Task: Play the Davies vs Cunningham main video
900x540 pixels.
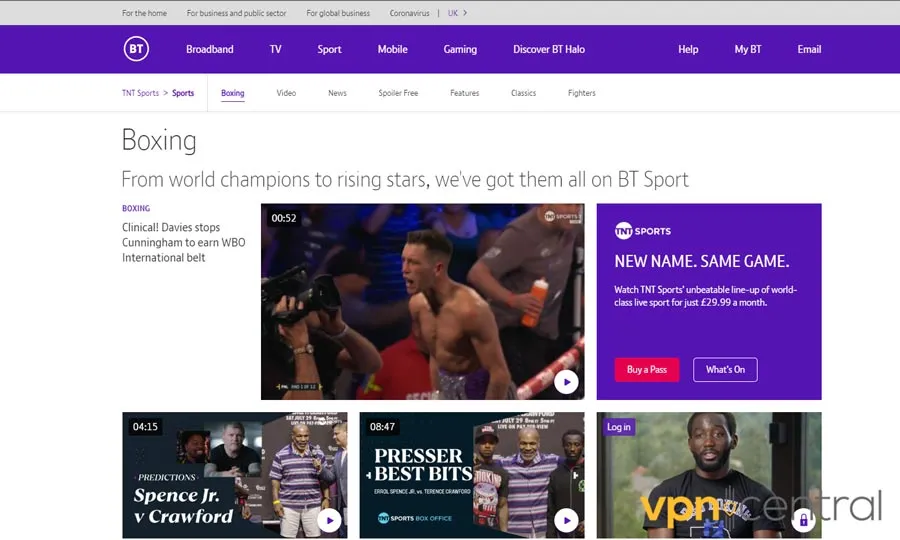Action: pos(566,382)
